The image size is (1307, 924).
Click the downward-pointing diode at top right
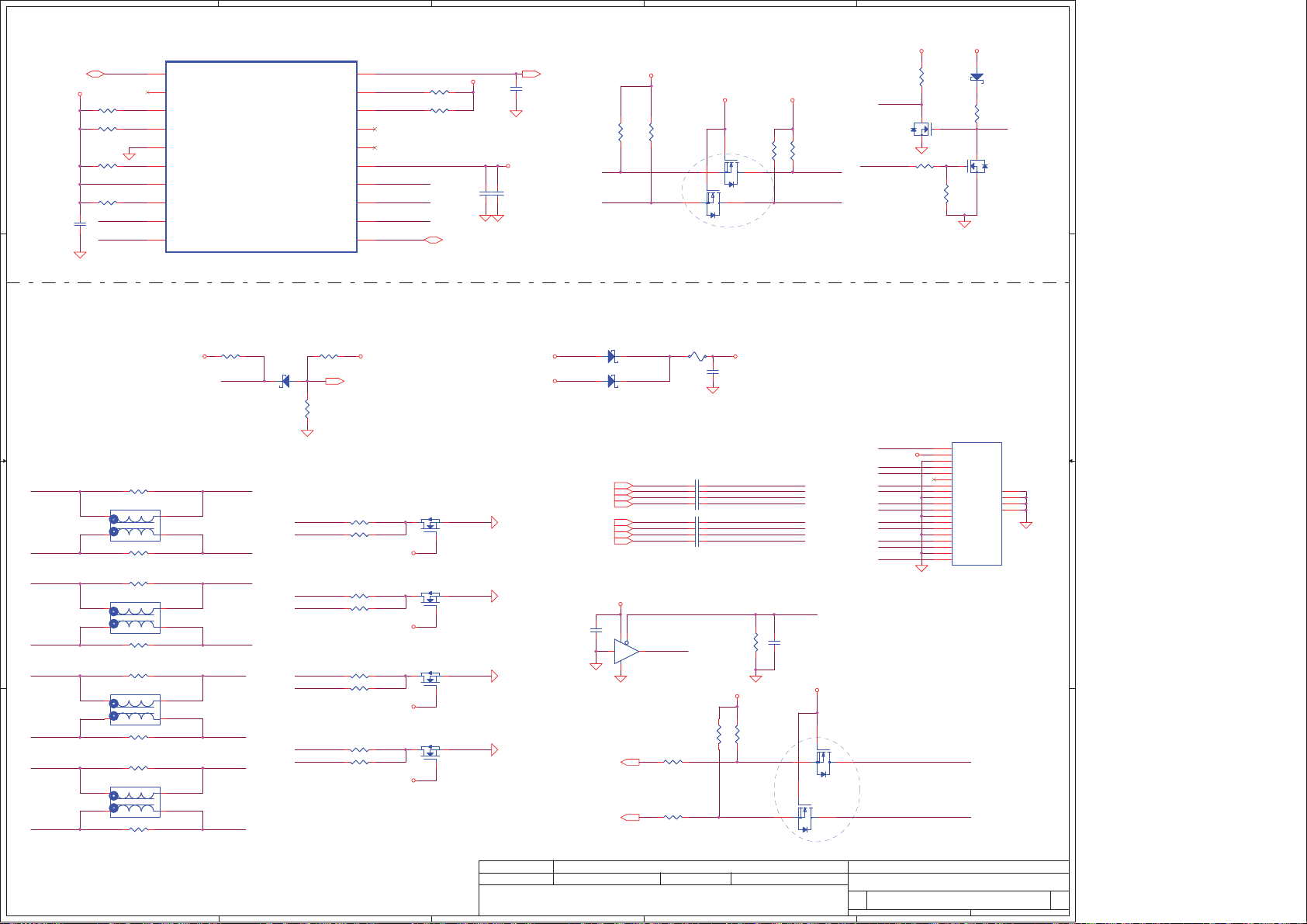click(x=977, y=78)
